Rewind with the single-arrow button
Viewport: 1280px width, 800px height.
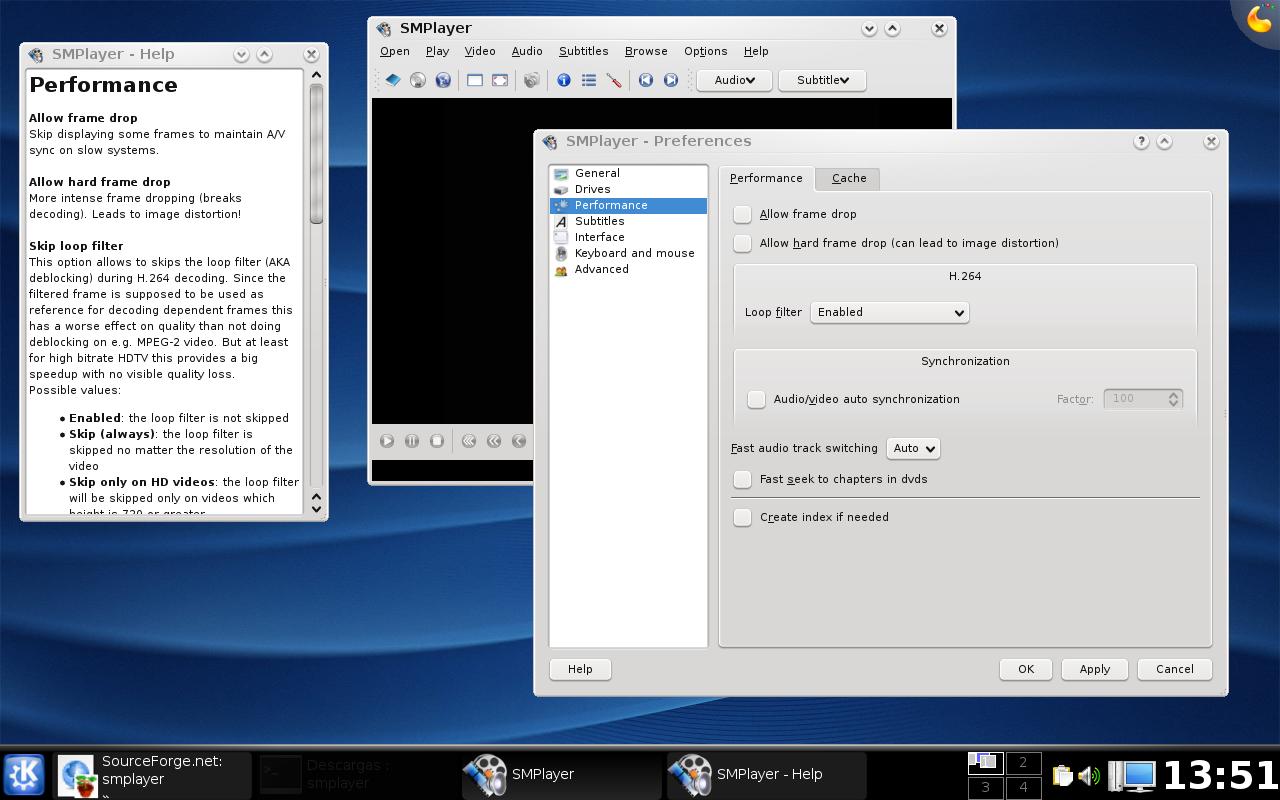coord(519,440)
